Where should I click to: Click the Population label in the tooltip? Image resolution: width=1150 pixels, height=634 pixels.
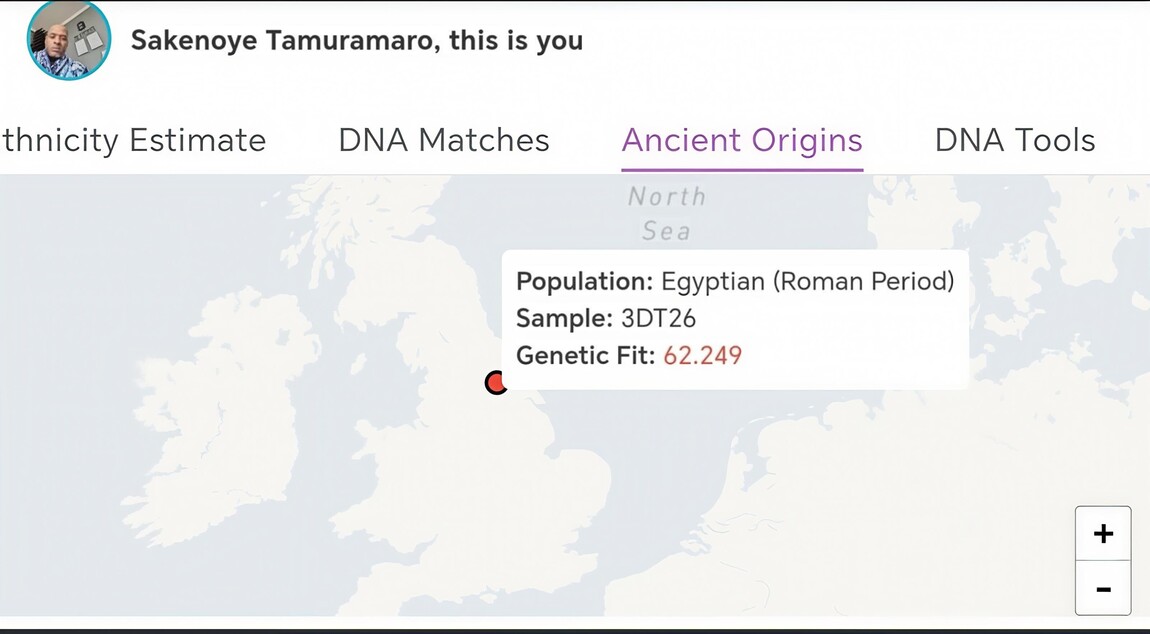585,282
